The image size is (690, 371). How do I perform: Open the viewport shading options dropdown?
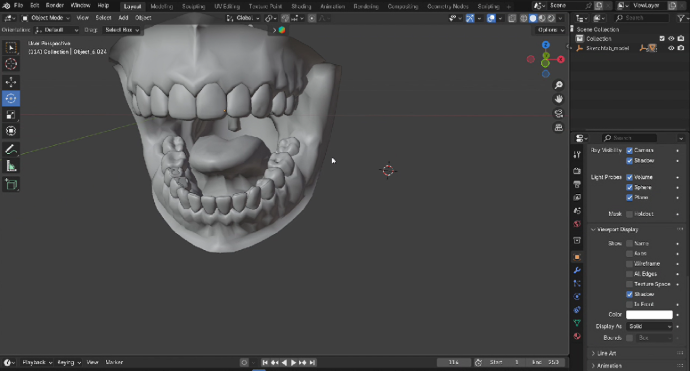pyautogui.click(x=560, y=18)
